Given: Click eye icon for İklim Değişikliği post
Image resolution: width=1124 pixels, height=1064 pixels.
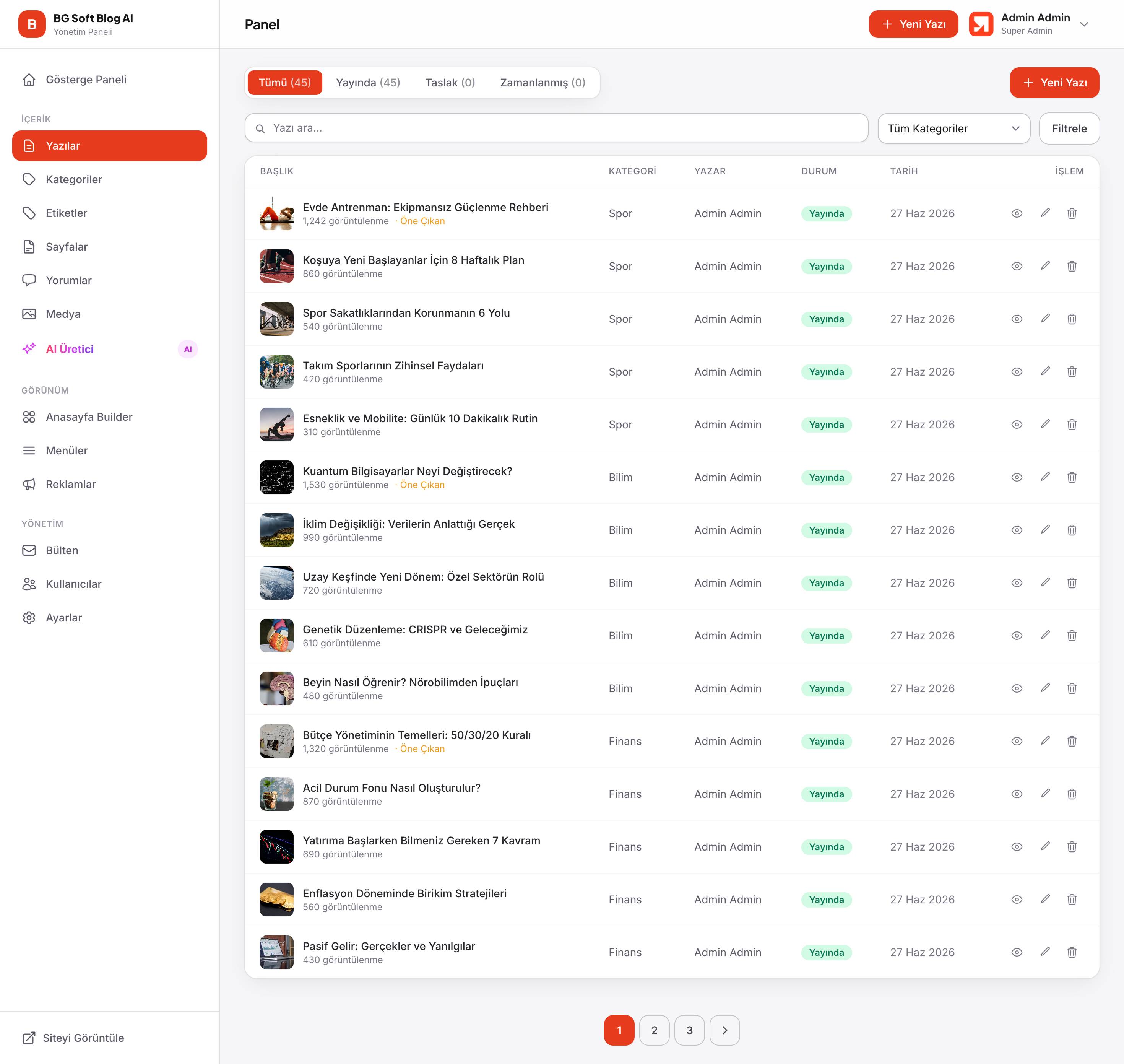Looking at the screenshot, I should tap(1017, 530).
